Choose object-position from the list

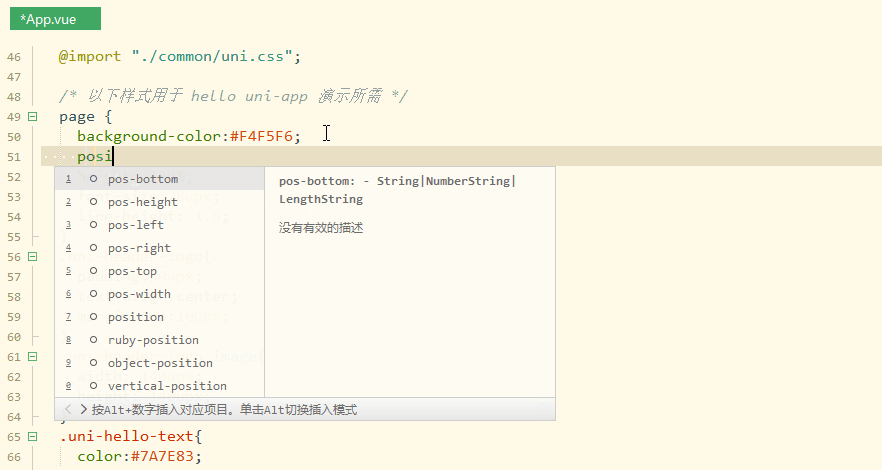point(160,363)
